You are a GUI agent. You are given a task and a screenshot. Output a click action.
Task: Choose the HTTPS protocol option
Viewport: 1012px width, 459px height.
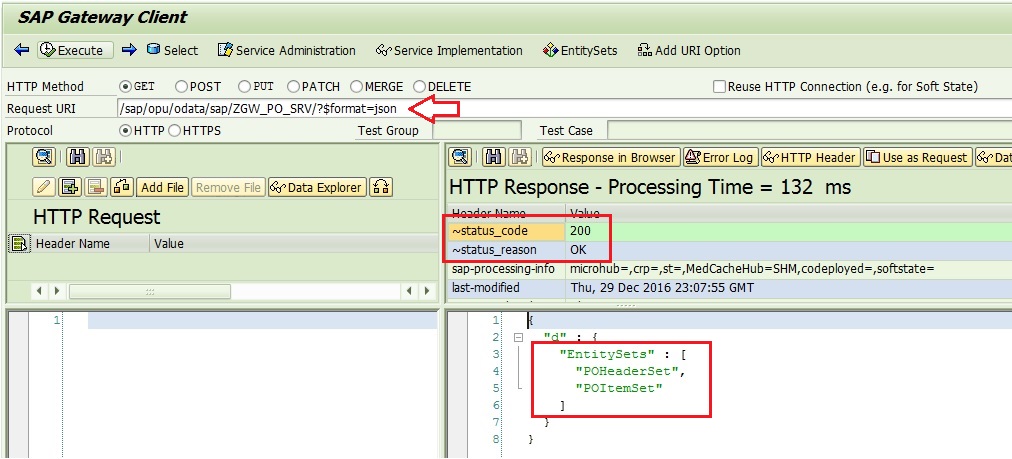pos(174,130)
